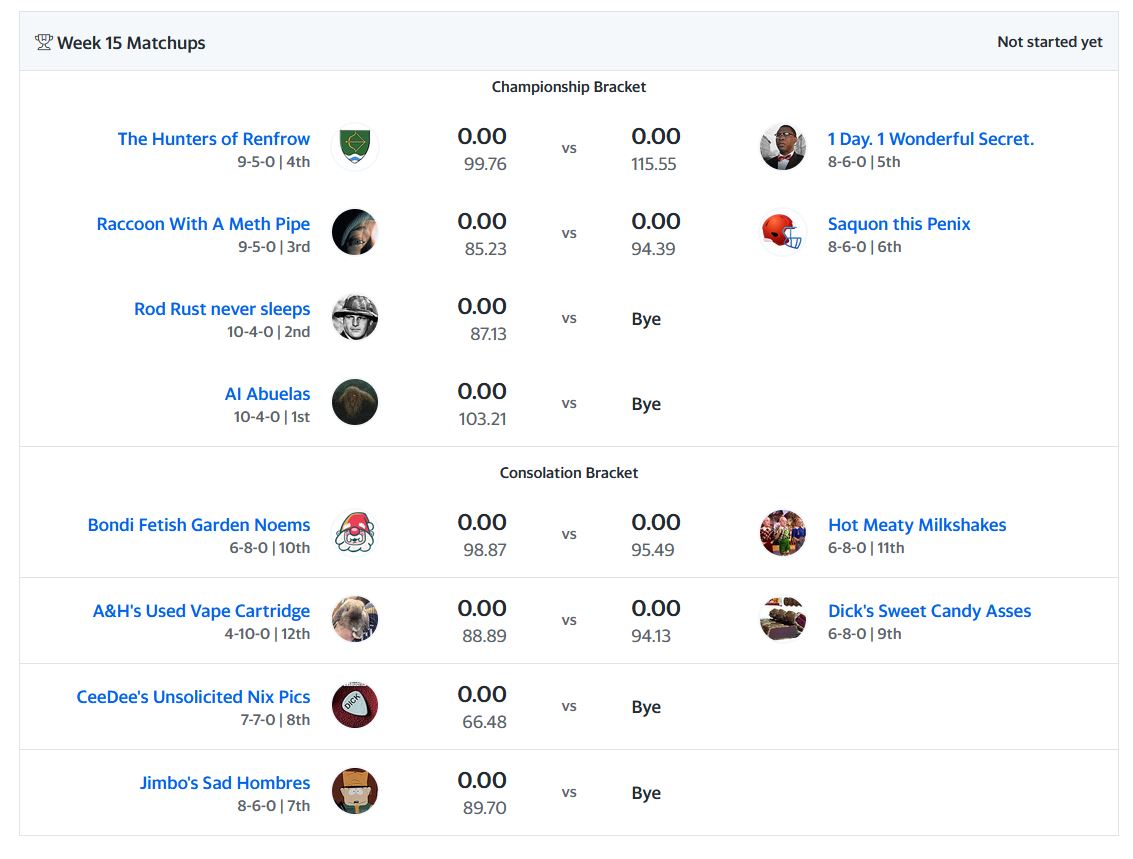The image size is (1133, 859).
Task: Open The Hunters of Renfrow team page
Action: point(213,139)
